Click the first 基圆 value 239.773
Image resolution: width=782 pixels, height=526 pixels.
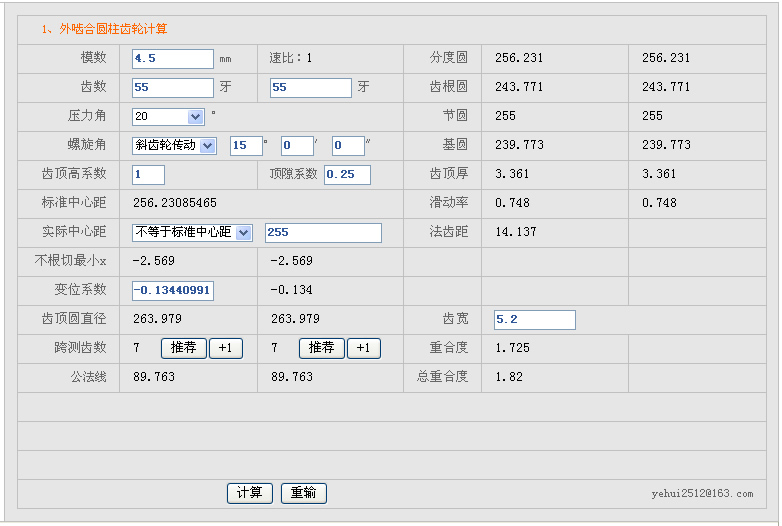(x=519, y=145)
